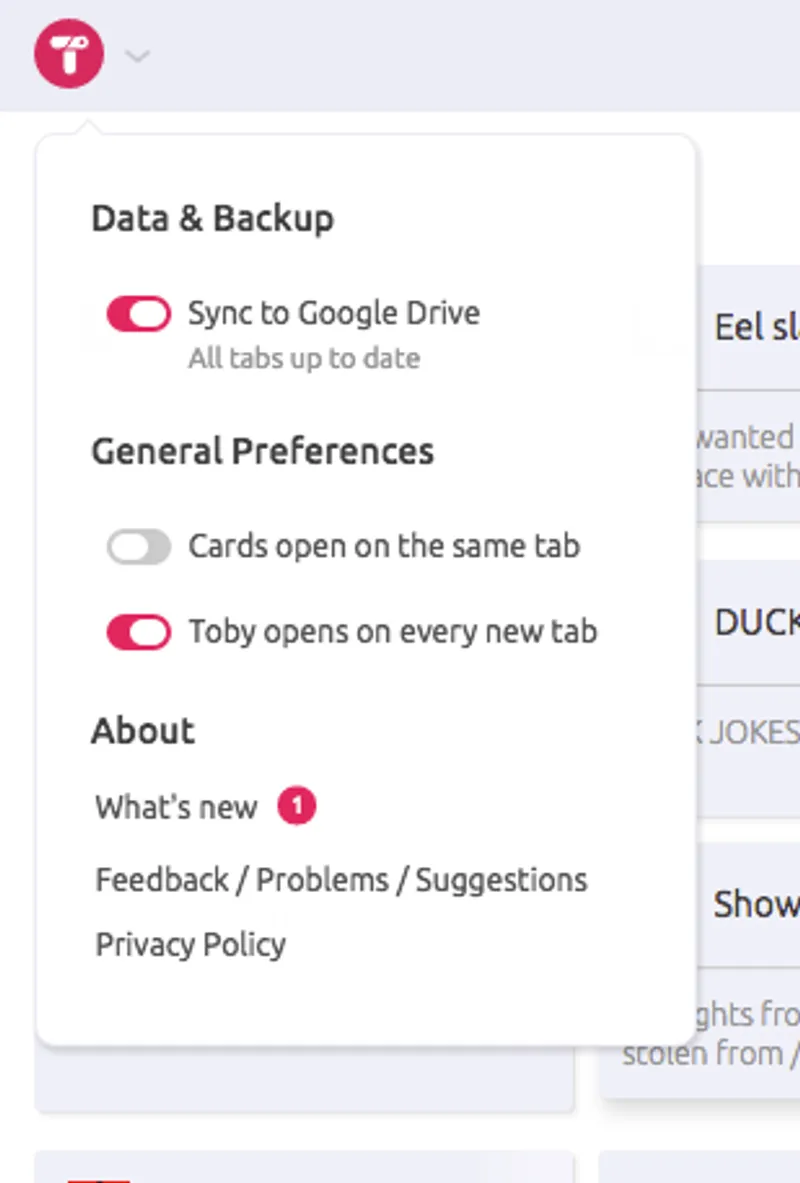Click the 'All tabs up to date' status text
800x1183 pixels.
(304, 358)
